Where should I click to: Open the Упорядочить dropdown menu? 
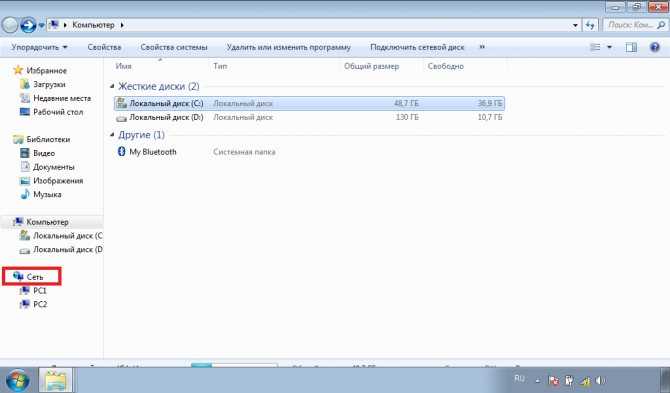coord(39,47)
